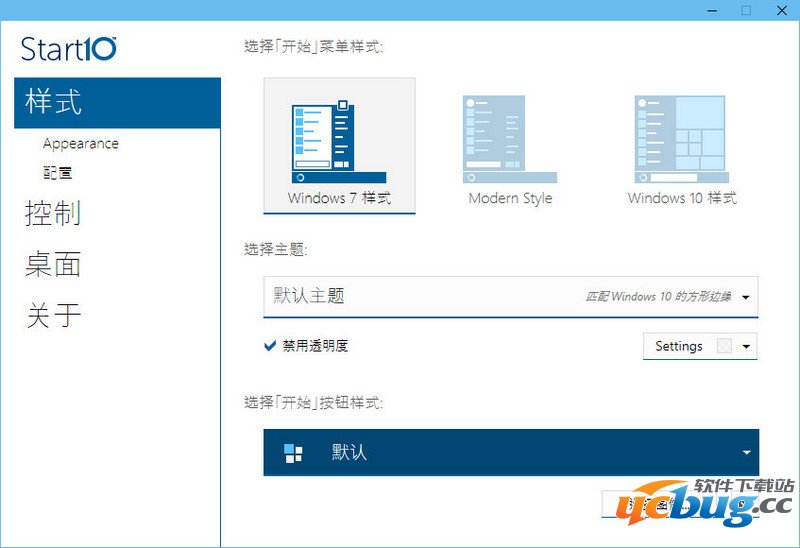Viewport: 800px width, 548px height.
Task: Click the Windows logo icon beside 默认
Action: coord(293,453)
